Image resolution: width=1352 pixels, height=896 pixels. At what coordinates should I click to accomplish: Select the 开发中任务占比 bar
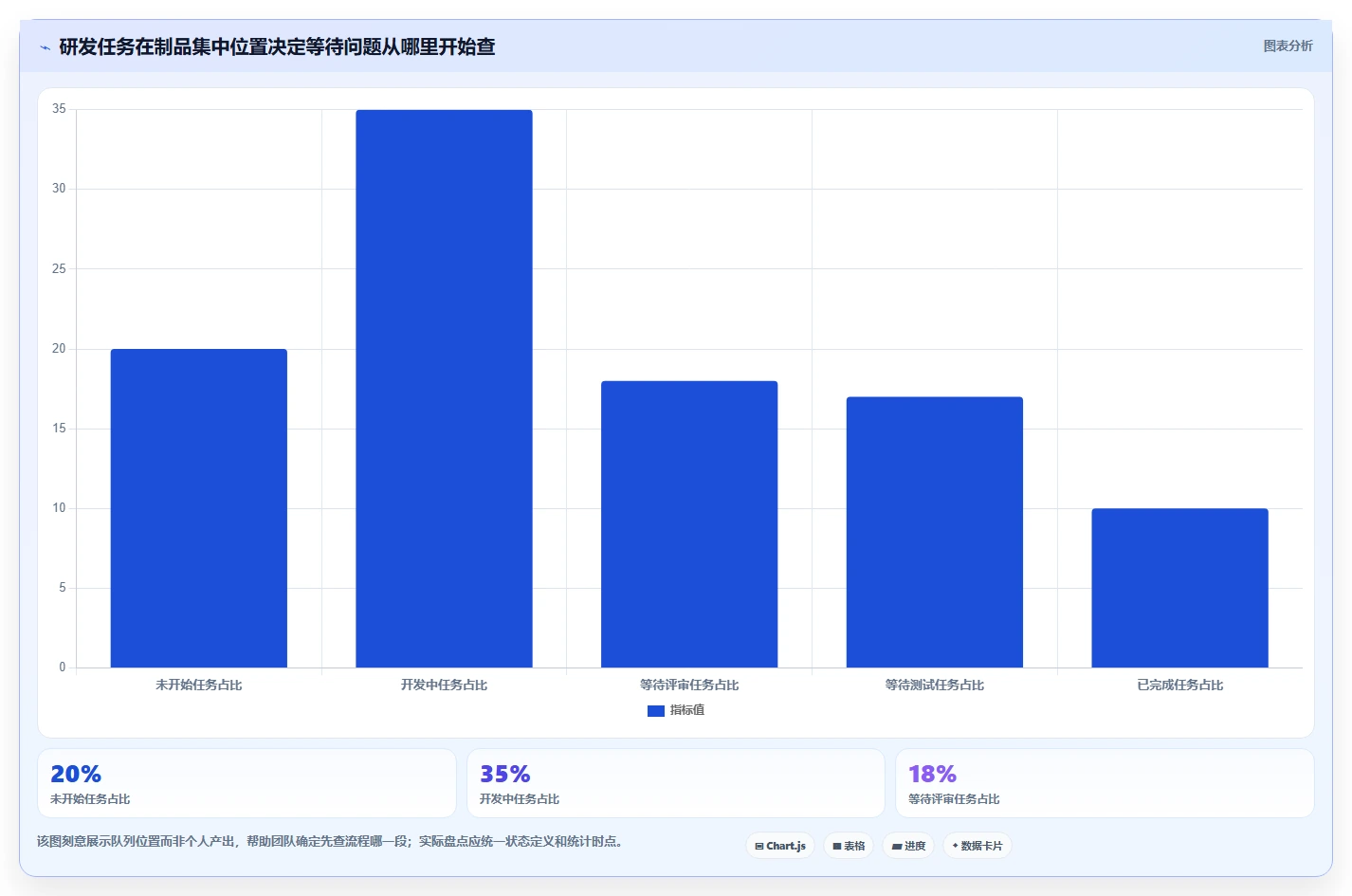(444, 389)
